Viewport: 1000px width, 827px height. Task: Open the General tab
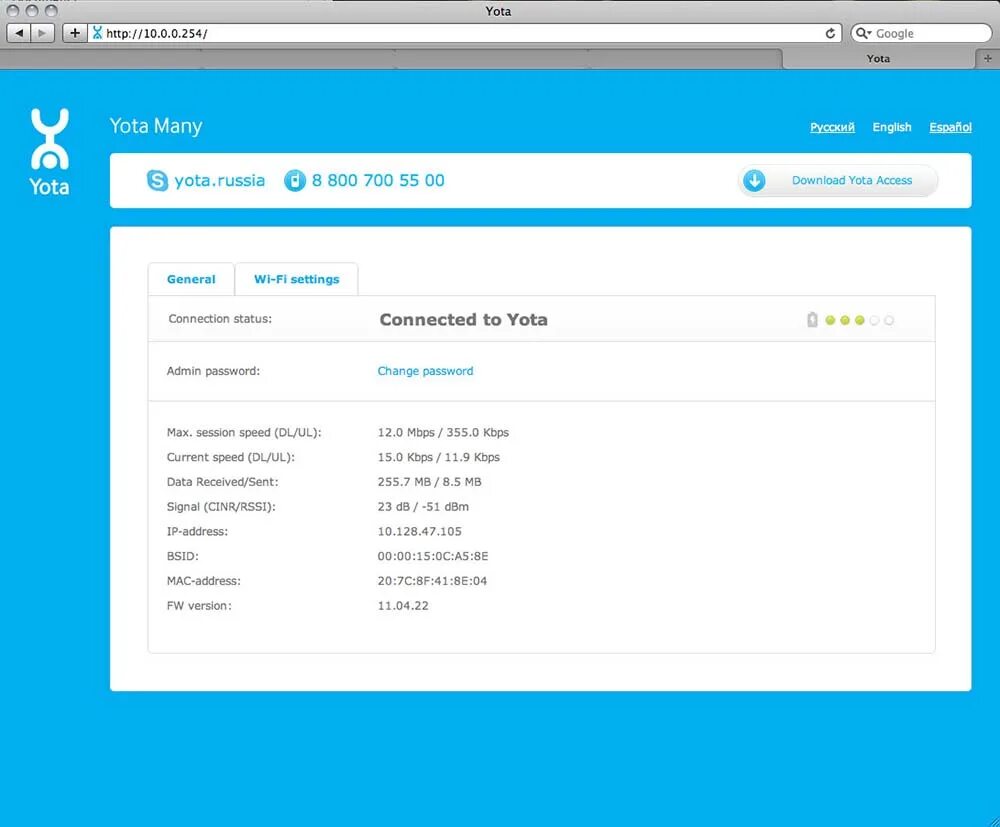point(191,279)
